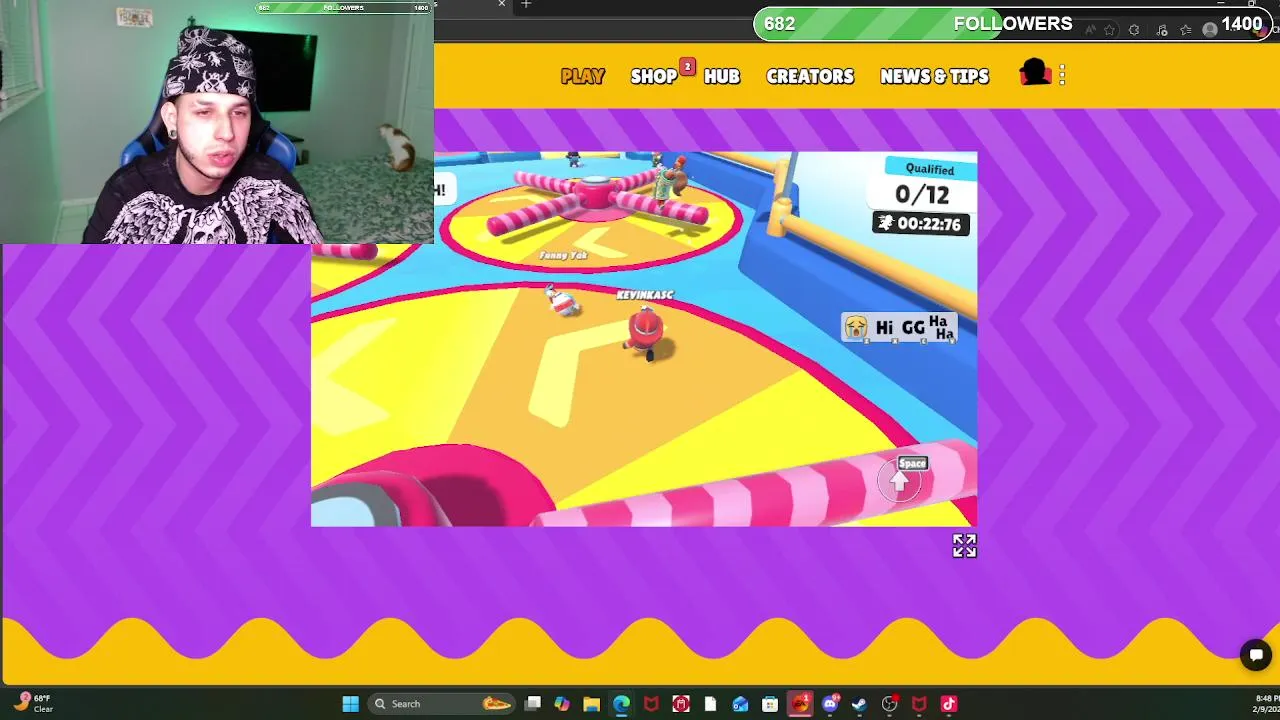This screenshot has height=720, width=1280.
Task: Click the followers goal progress bar
Action: (1012, 24)
